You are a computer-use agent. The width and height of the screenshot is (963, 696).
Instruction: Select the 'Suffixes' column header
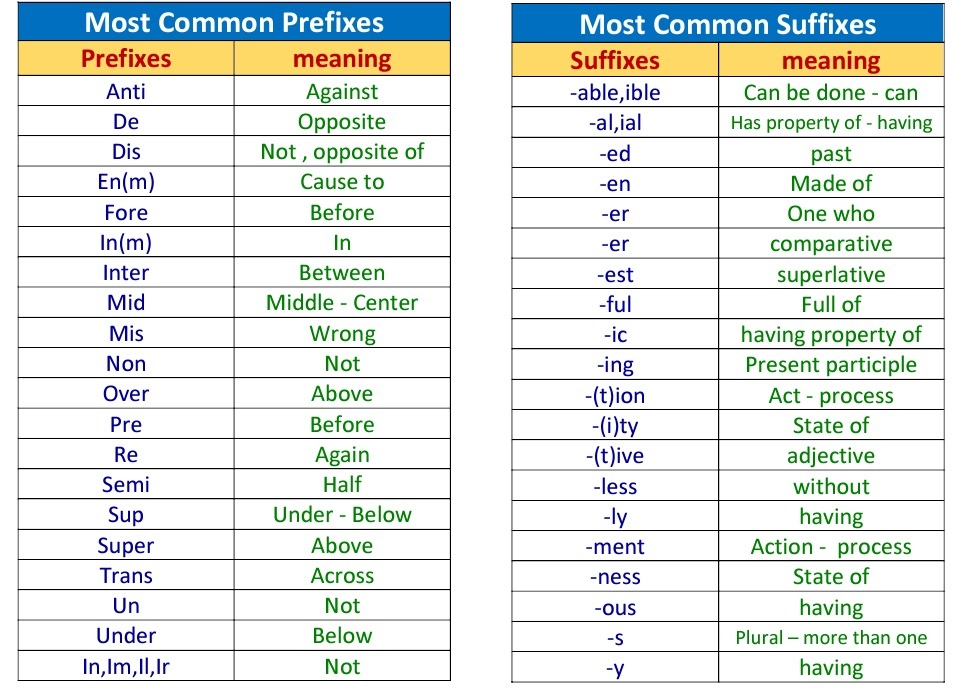point(615,60)
